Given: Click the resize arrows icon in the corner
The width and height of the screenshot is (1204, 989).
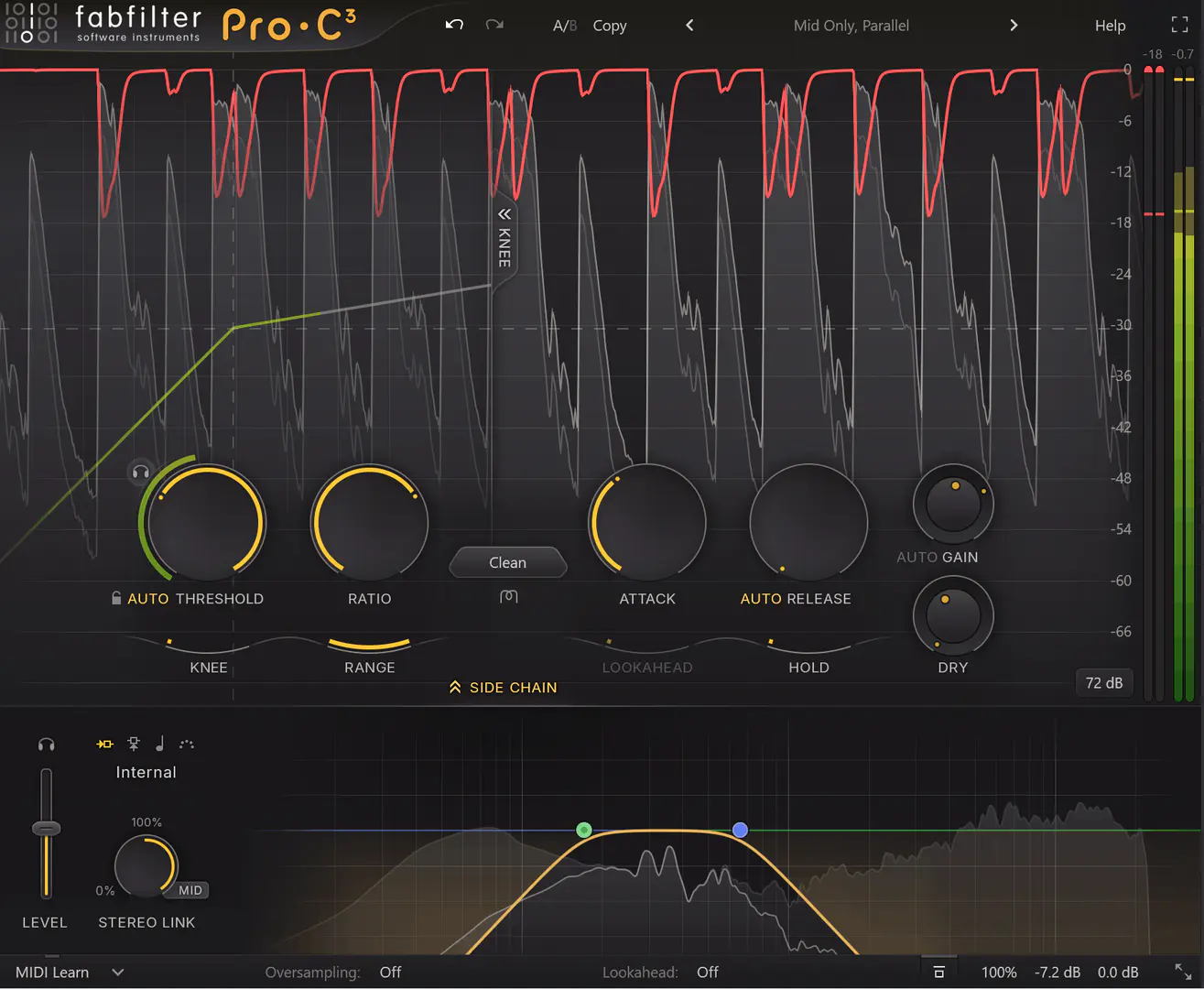Looking at the screenshot, I should click(1183, 972).
